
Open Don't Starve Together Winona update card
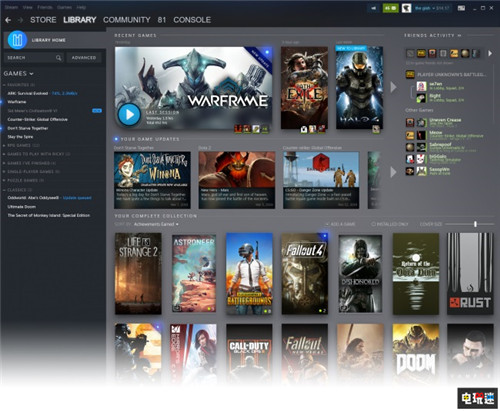[152, 180]
